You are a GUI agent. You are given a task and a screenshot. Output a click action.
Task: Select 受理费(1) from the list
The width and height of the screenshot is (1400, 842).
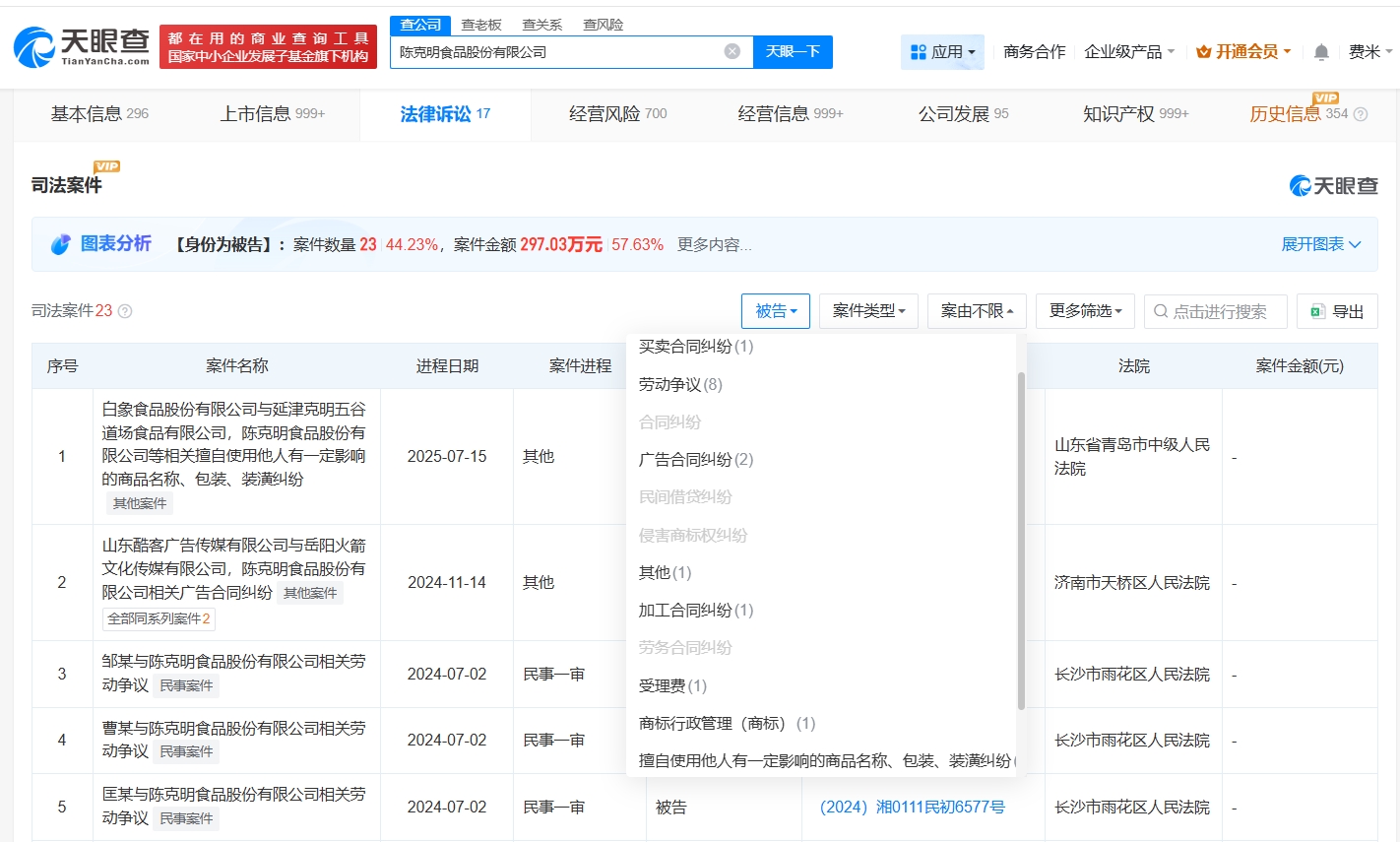pos(672,686)
